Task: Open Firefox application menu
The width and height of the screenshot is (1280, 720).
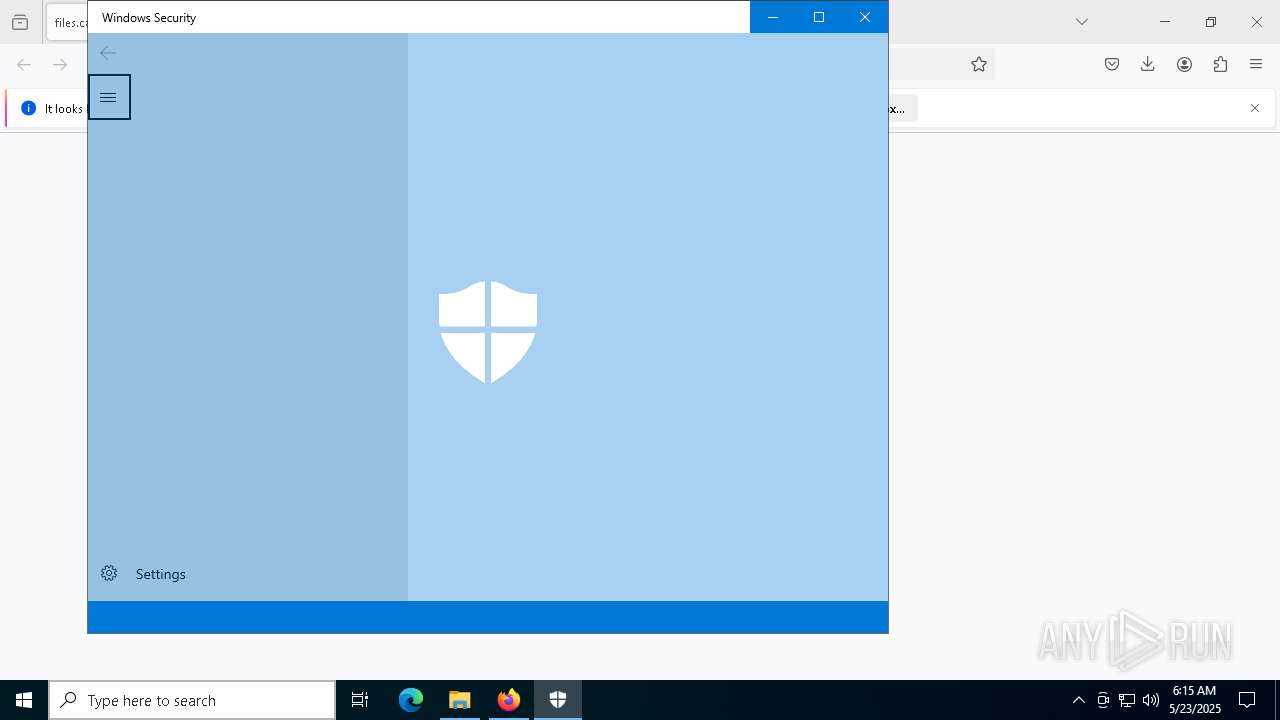Action: tap(1256, 64)
